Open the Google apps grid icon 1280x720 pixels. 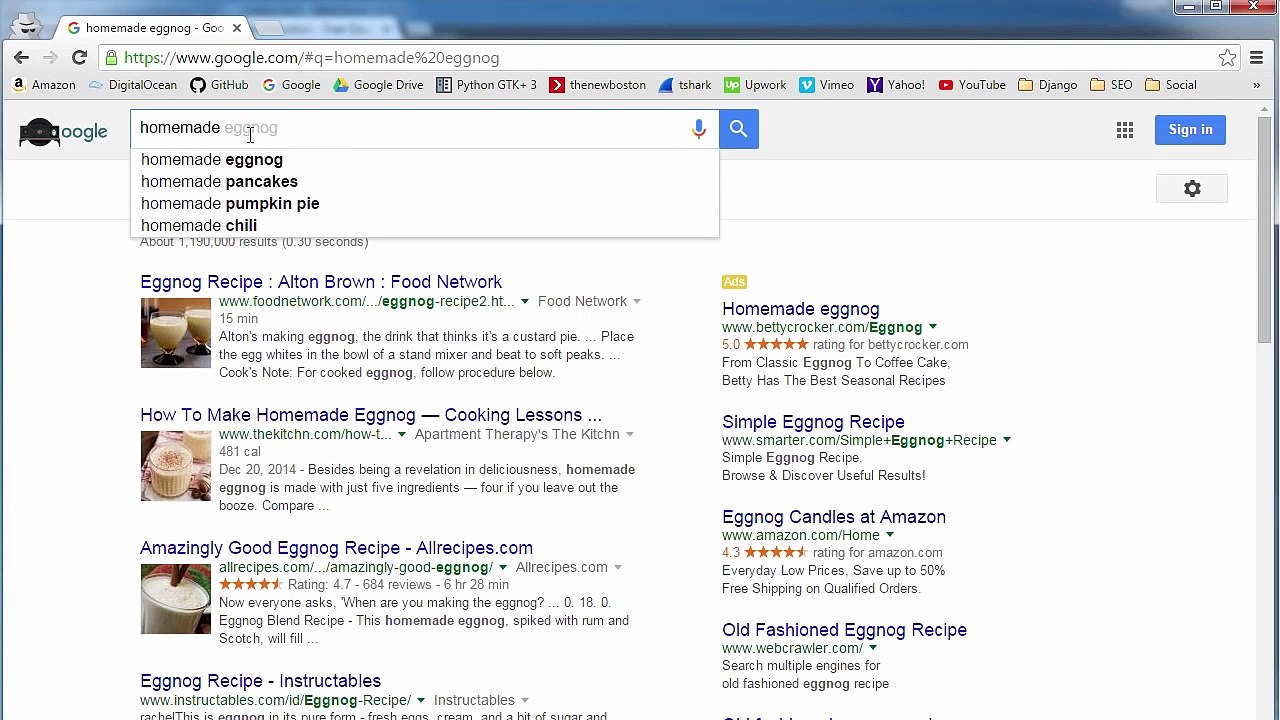(x=1125, y=129)
